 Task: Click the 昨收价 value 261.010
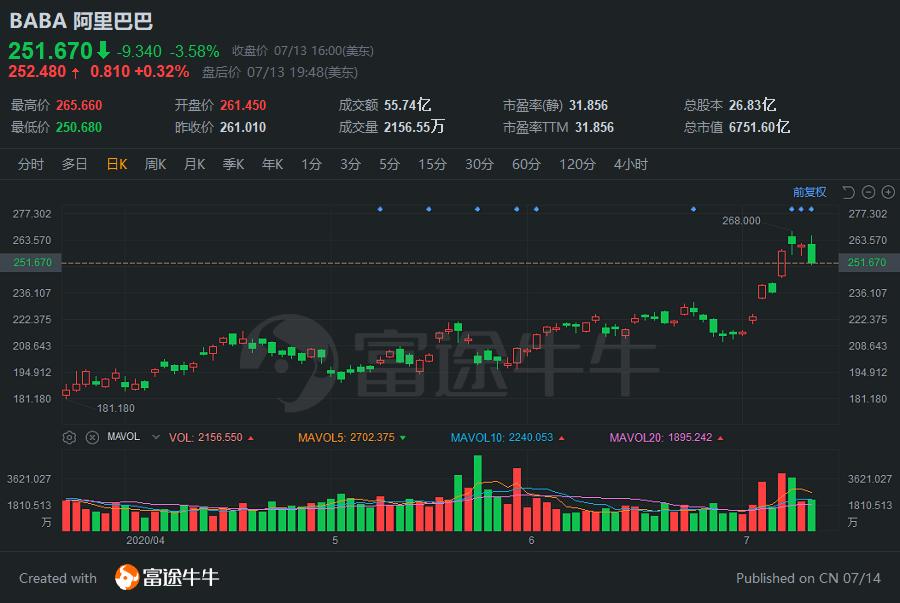tap(243, 127)
